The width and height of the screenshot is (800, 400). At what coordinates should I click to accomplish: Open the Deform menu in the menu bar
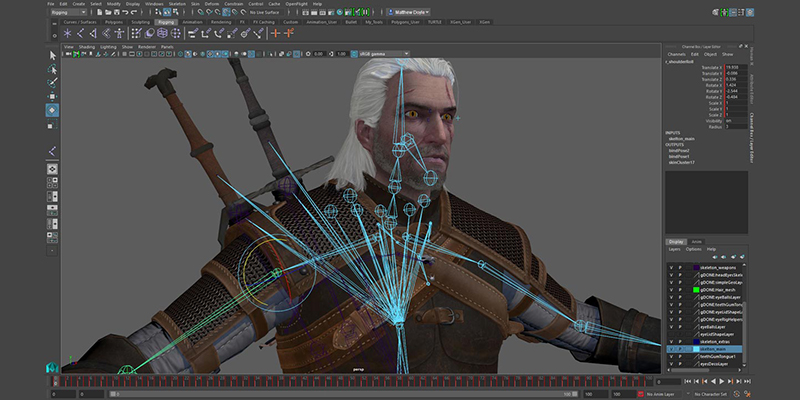pyautogui.click(x=212, y=4)
